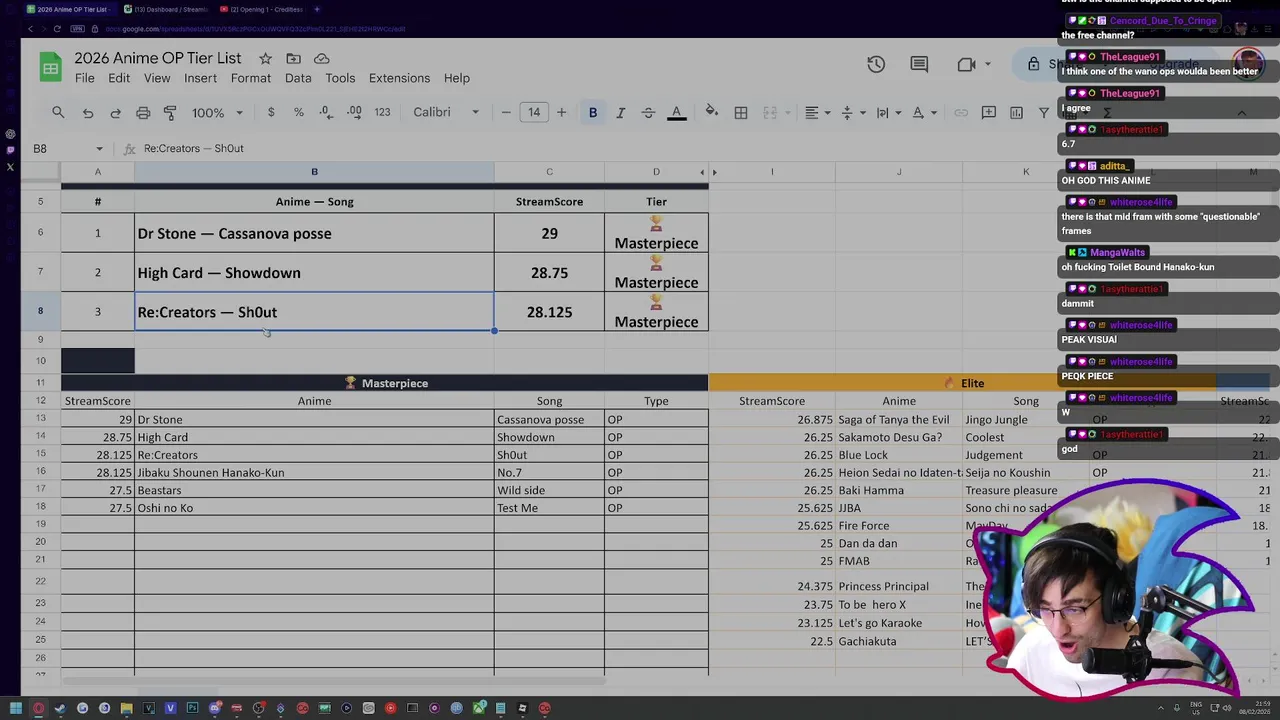The height and width of the screenshot is (720, 1280).
Task: Select cell Dr Stone — Cassanova posse
Action: [314, 233]
